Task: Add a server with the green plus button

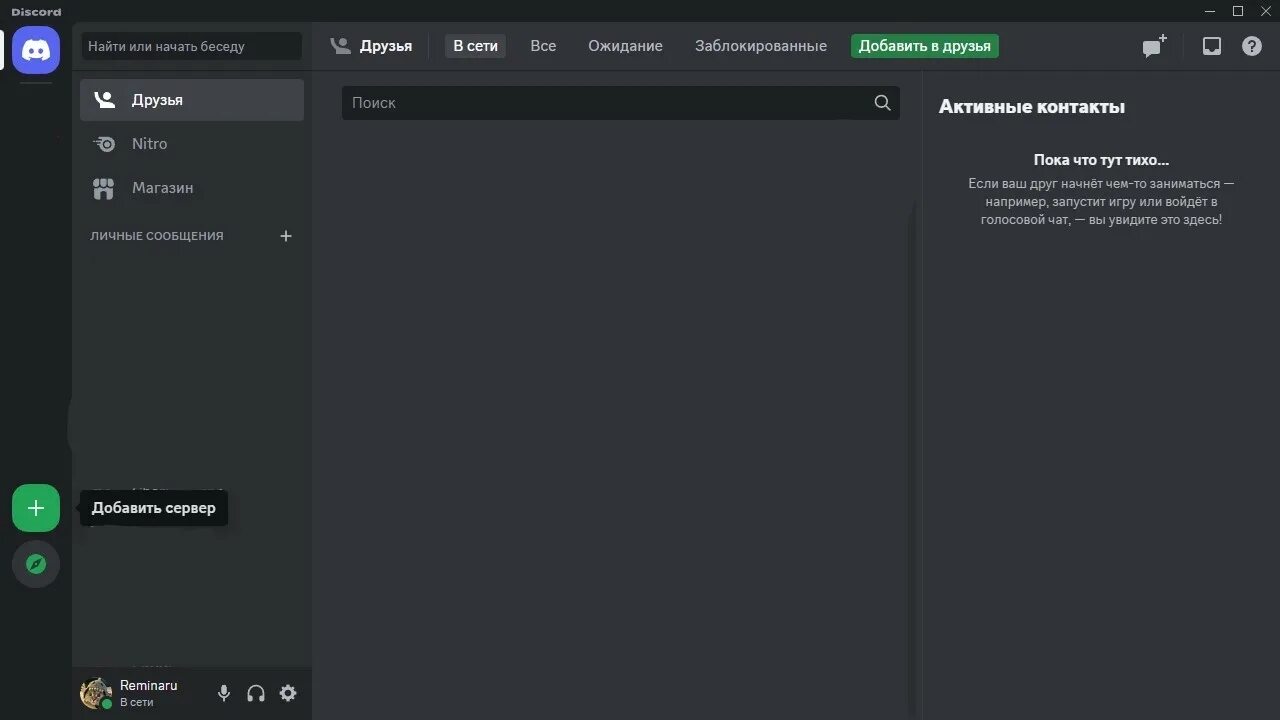Action: click(x=36, y=508)
